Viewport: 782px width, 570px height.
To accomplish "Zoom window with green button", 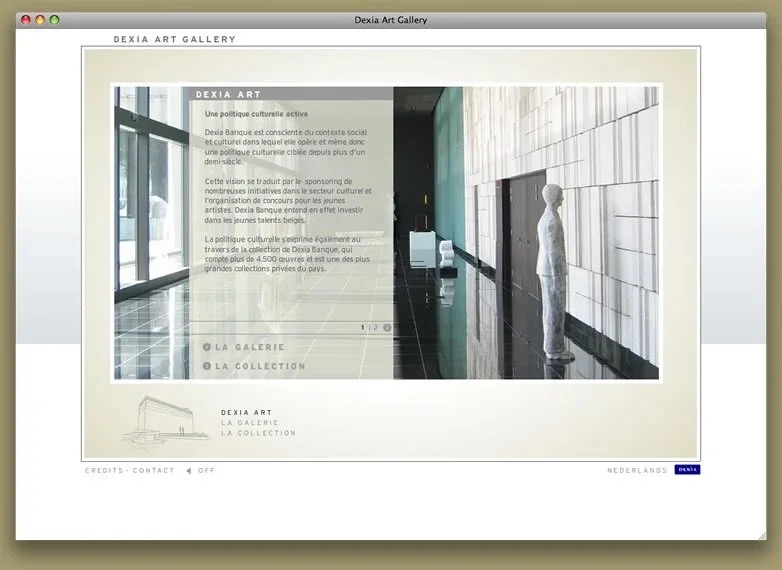I will [54, 19].
